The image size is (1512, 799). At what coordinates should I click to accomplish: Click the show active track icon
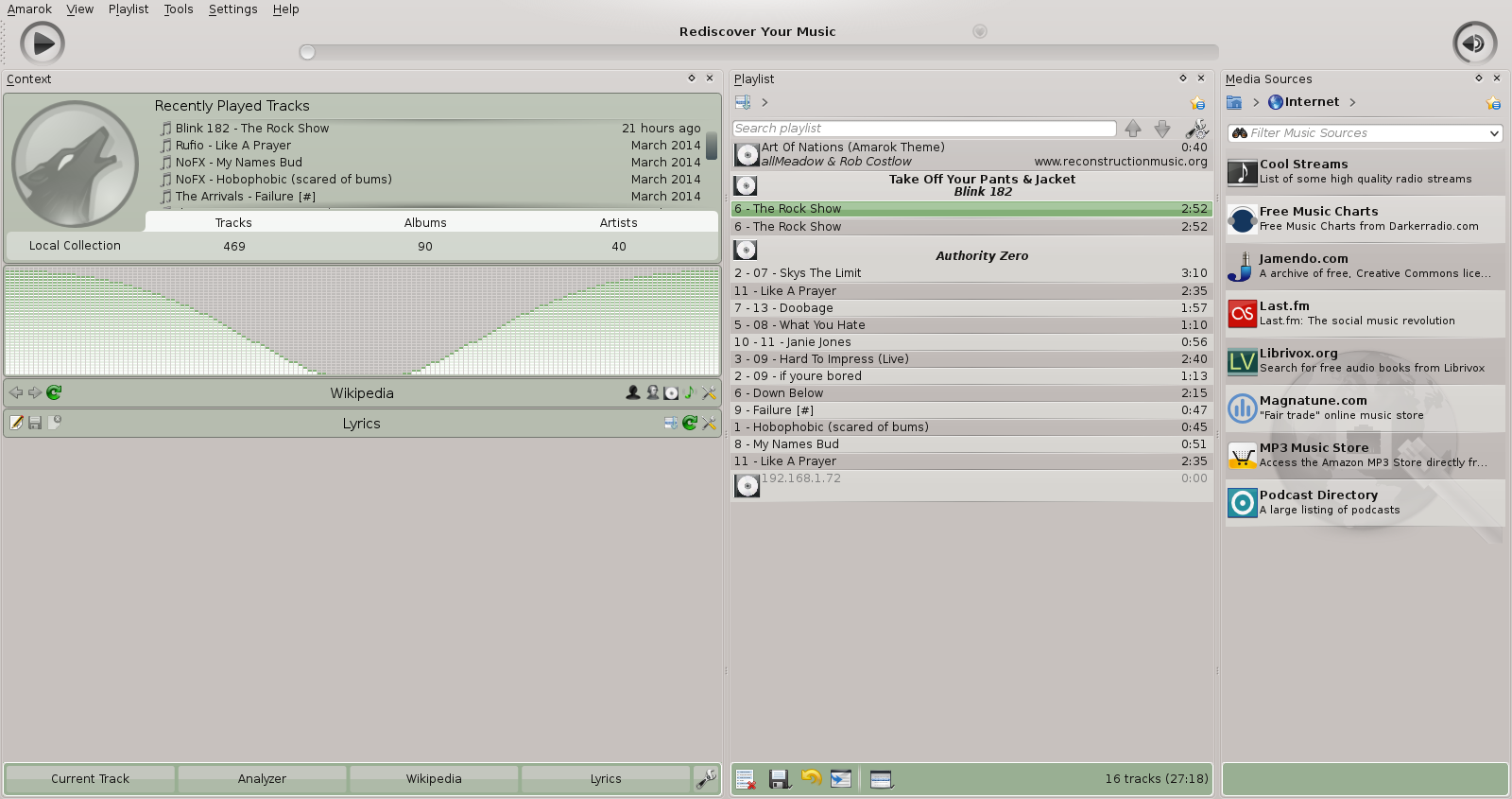pyautogui.click(x=841, y=779)
